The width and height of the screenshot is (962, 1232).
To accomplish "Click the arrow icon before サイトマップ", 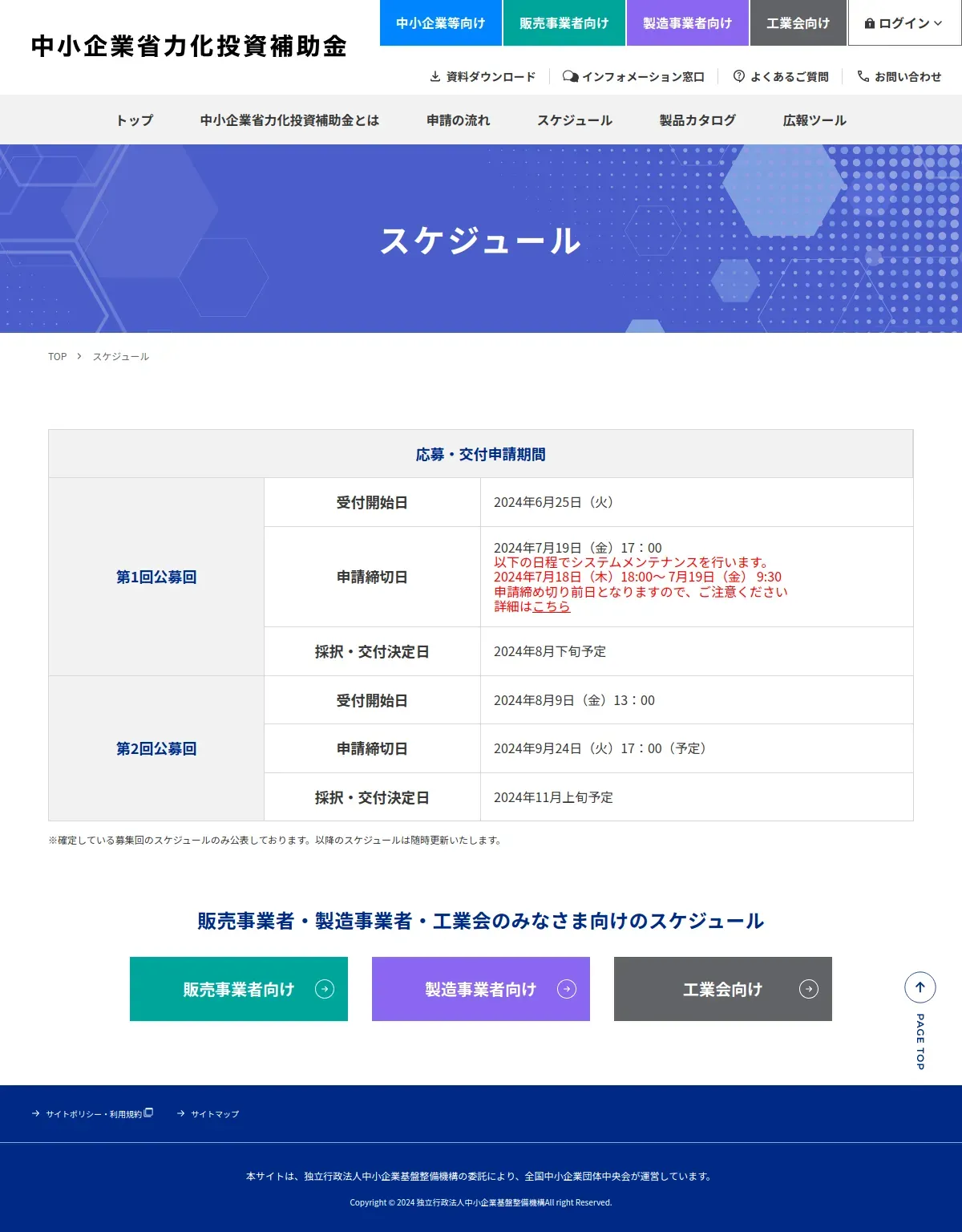I will tap(181, 1113).
